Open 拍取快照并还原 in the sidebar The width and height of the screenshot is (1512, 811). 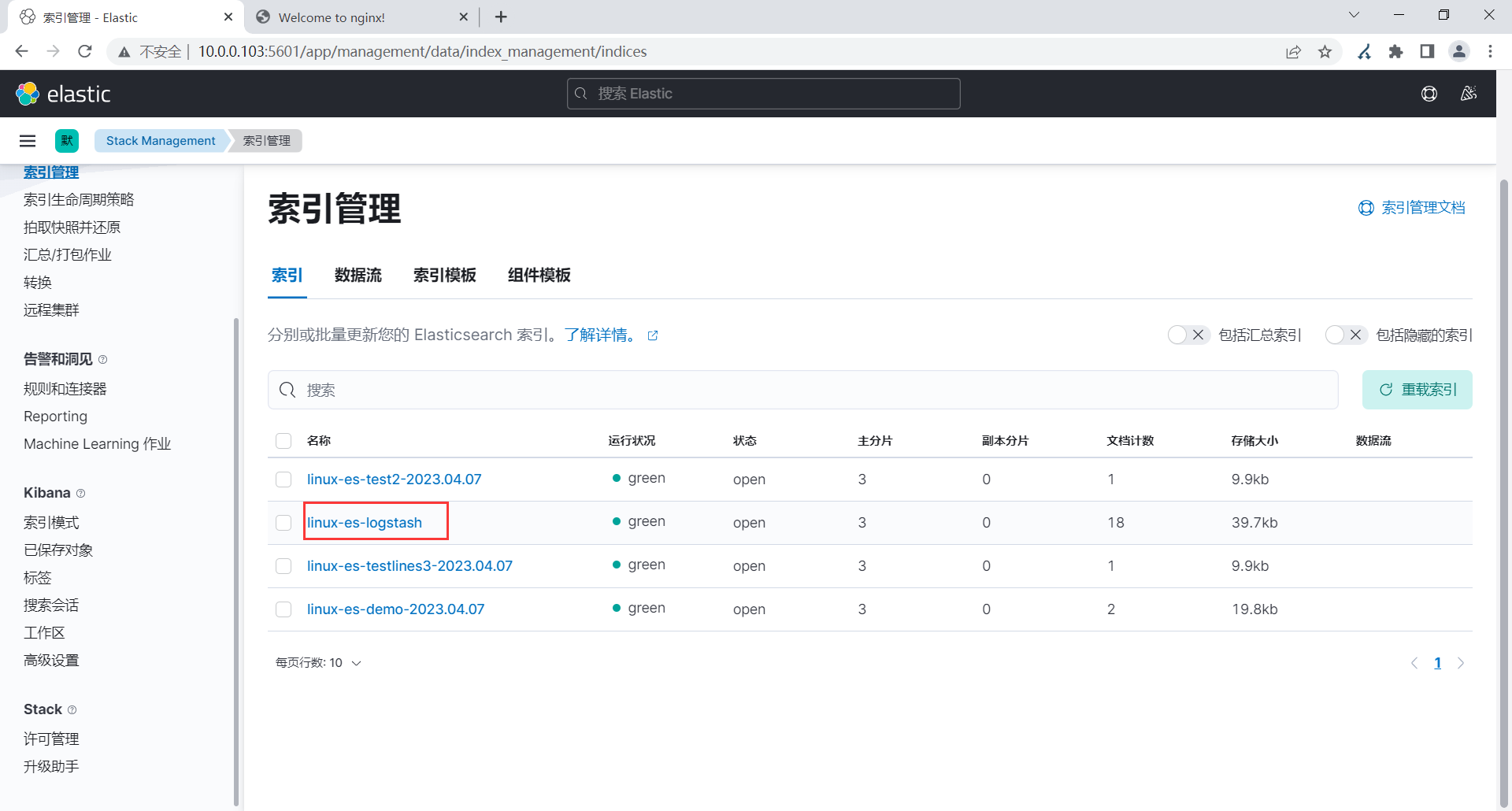pos(72,228)
